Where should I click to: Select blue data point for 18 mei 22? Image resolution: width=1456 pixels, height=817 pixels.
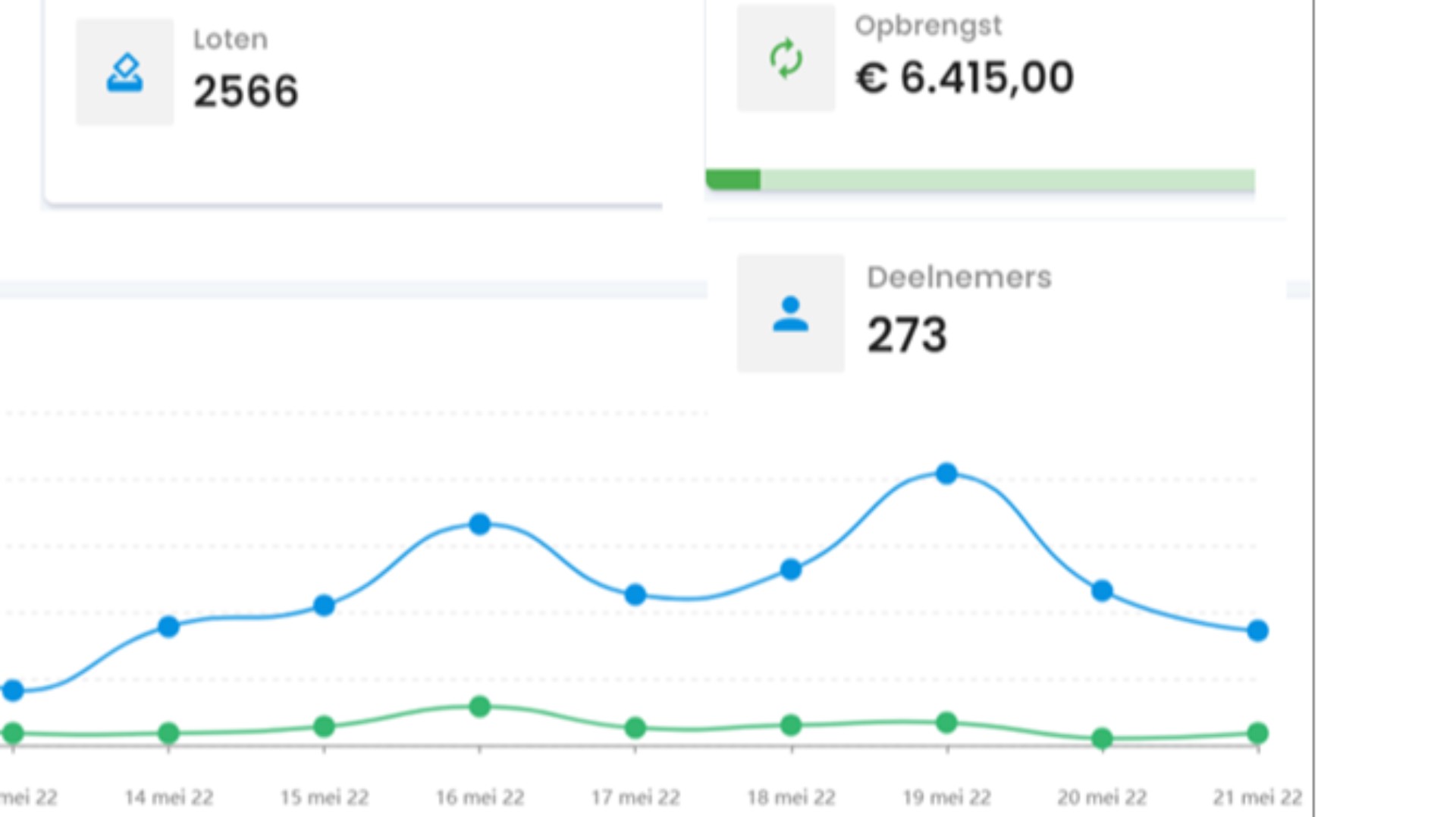(791, 570)
